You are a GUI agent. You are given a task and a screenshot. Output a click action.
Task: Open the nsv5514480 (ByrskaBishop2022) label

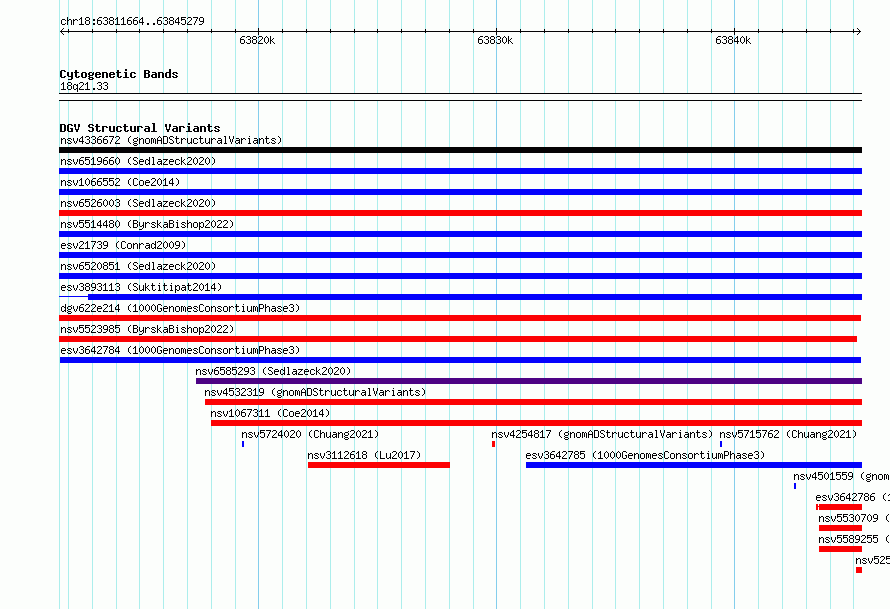pos(147,224)
